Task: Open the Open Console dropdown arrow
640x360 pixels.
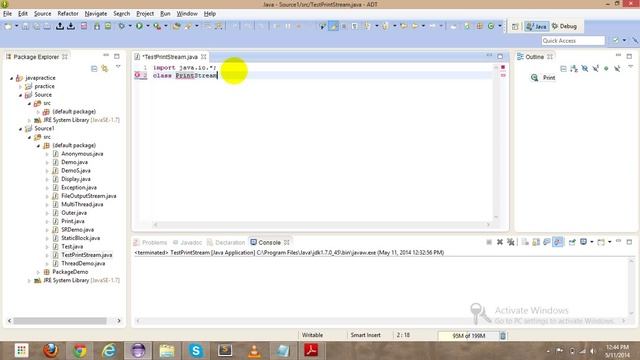Action: click(x=609, y=242)
